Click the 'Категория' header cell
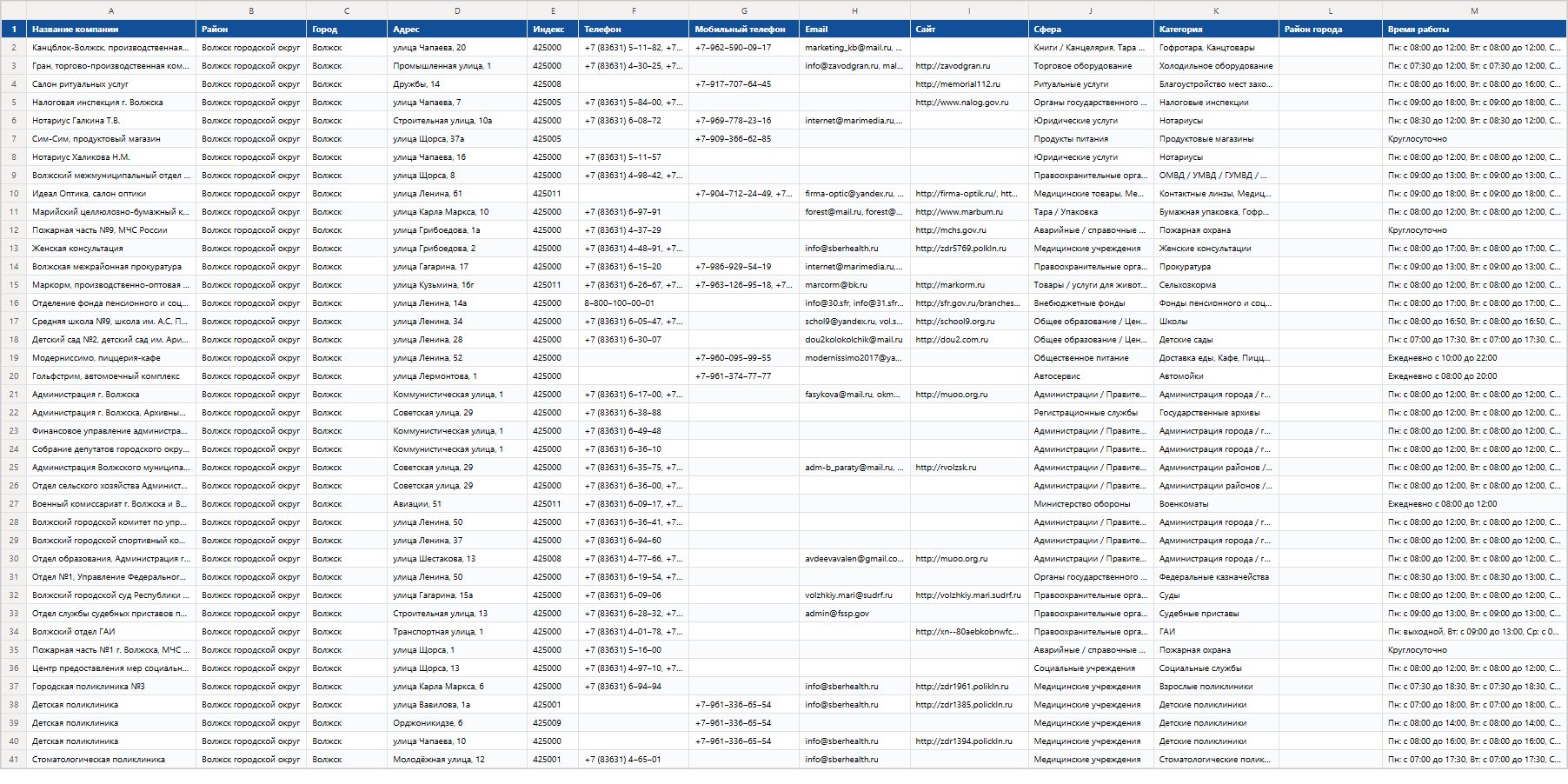This screenshot has height=784, width=1568. [x=1216, y=29]
